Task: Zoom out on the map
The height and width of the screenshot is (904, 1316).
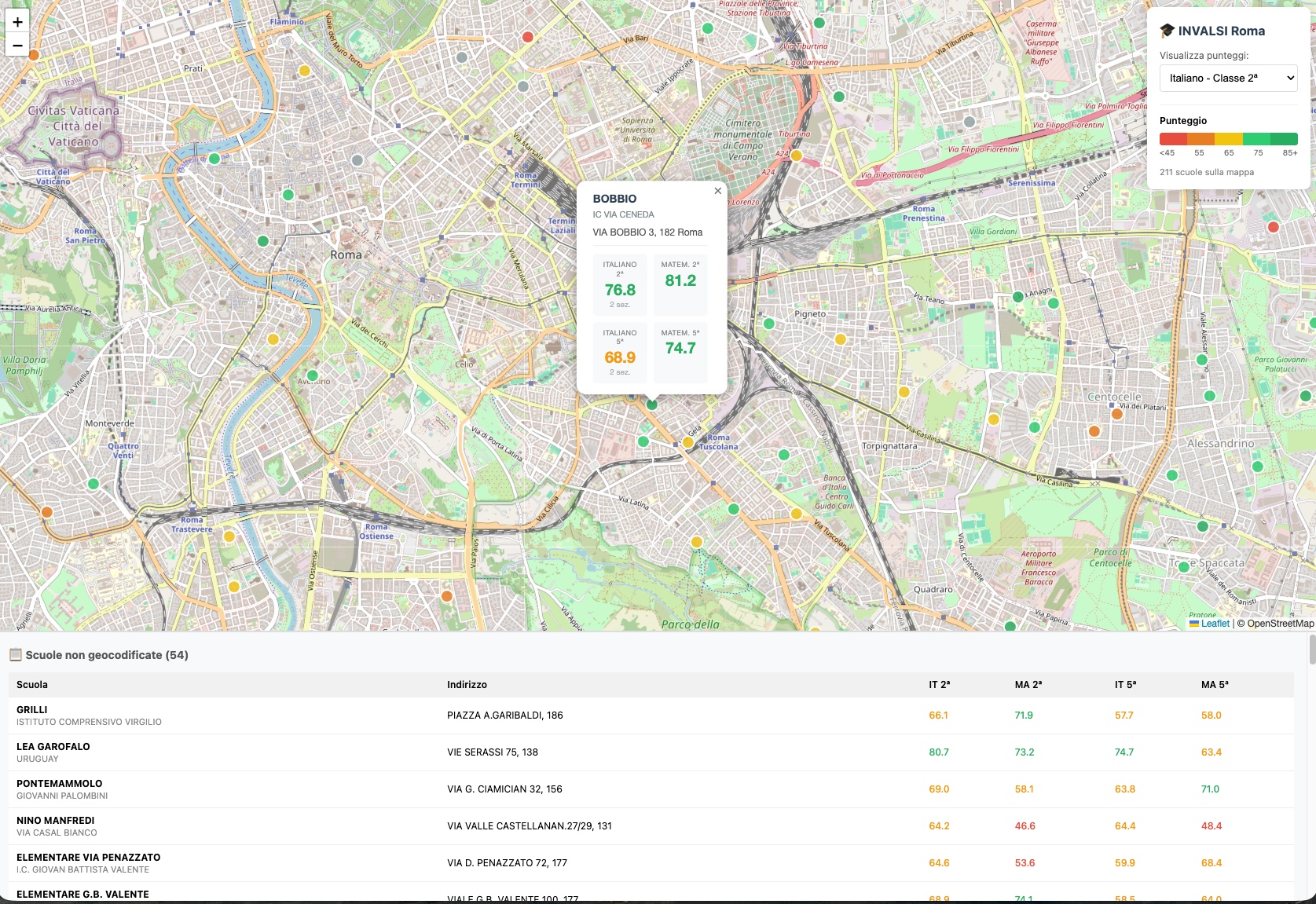Action: pos(17,46)
